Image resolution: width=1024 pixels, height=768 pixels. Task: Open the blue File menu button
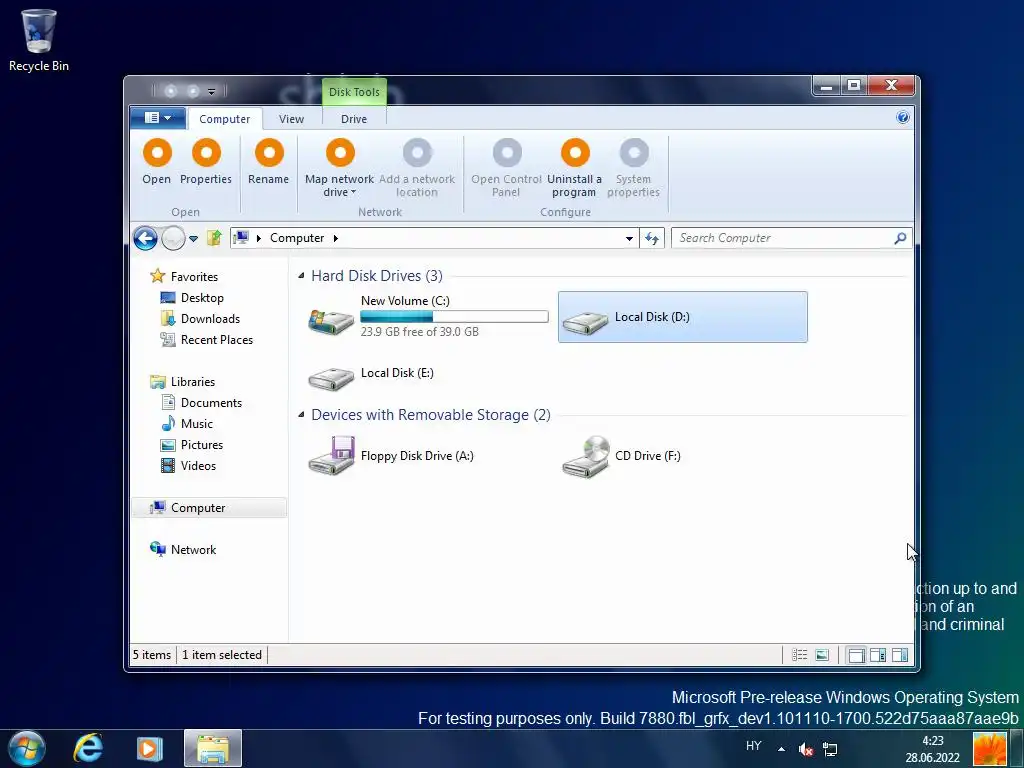[x=157, y=118]
